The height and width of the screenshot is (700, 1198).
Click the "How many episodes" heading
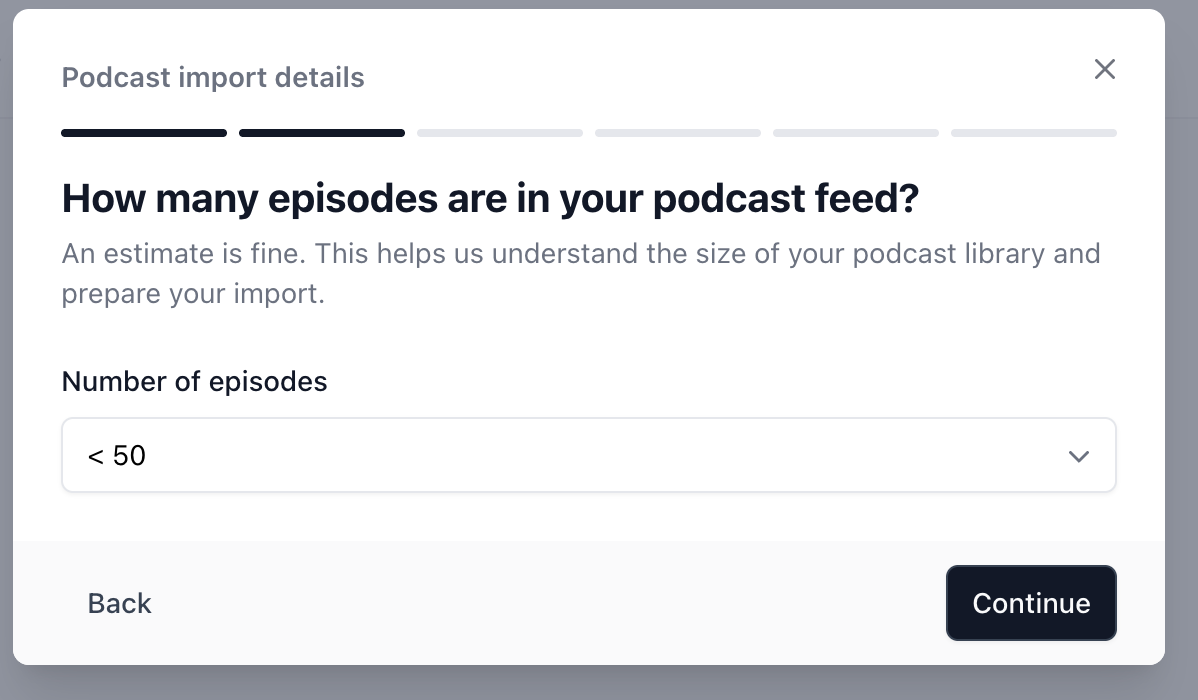pyautogui.click(x=490, y=199)
